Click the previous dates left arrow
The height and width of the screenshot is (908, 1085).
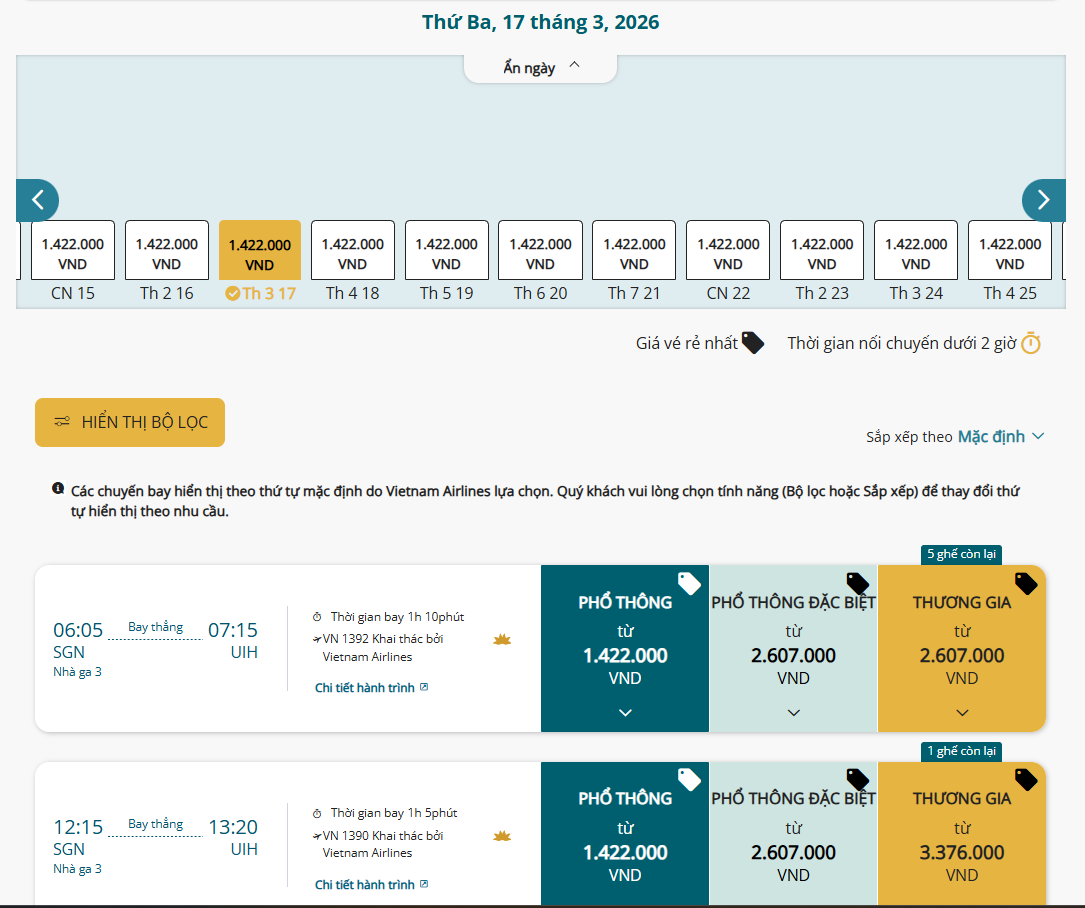pyautogui.click(x=37, y=200)
